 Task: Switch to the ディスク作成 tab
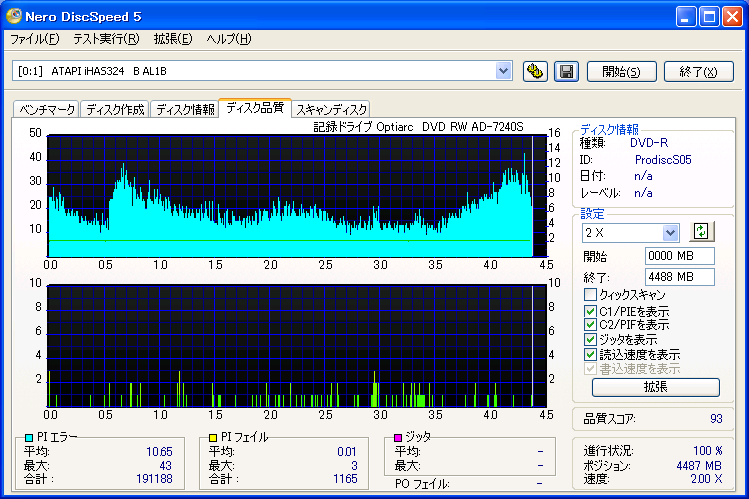coord(115,109)
